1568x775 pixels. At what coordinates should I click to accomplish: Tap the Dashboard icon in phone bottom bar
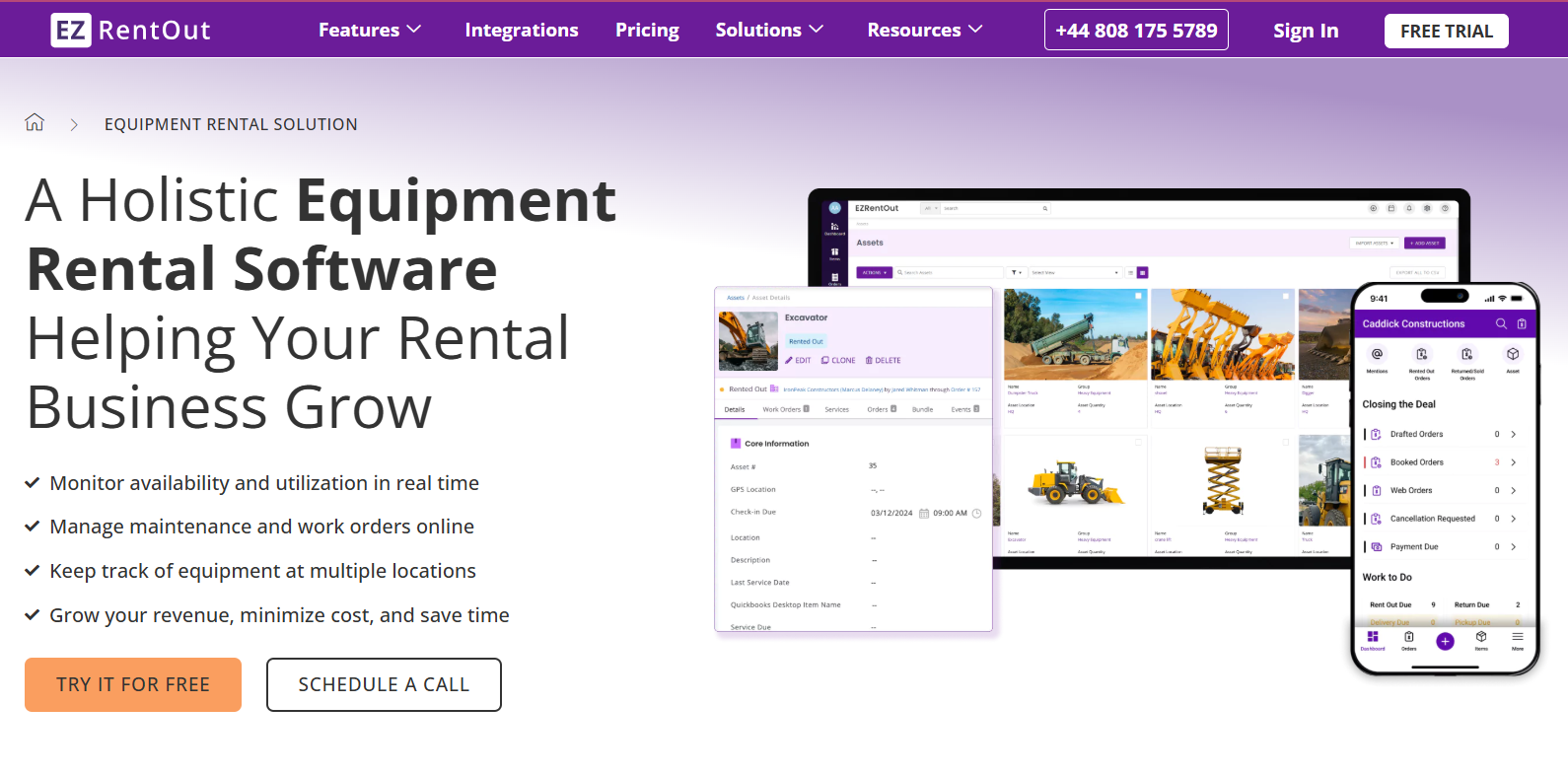[x=1373, y=637]
